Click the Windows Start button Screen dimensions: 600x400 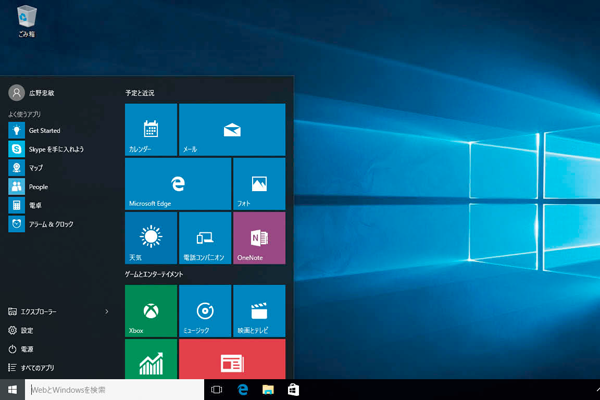pyautogui.click(x=12, y=390)
